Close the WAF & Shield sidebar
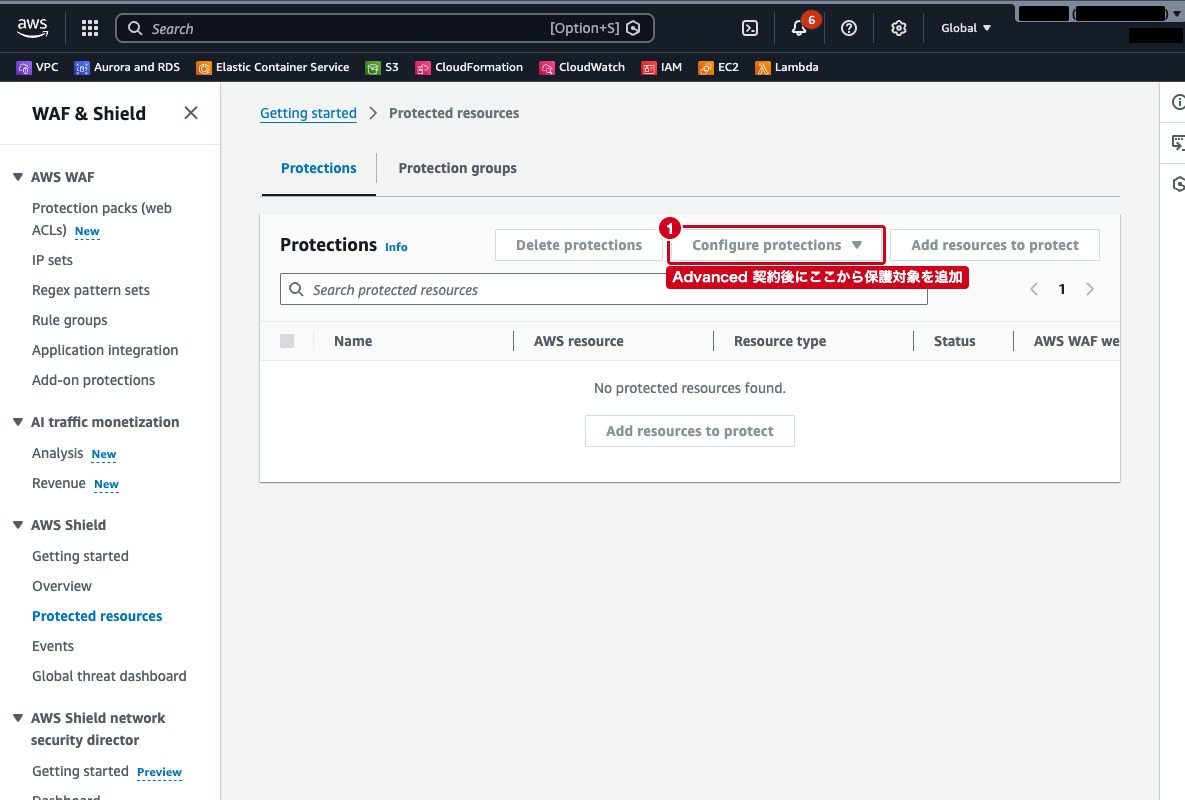Image resolution: width=1185 pixels, height=800 pixels. [x=191, y=113]
